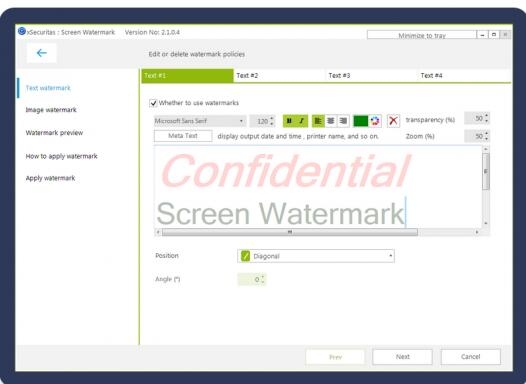The height and width of the screenshot is (384, 526).
Task: Open How to apply watermark section
Action: pos(61,156)
